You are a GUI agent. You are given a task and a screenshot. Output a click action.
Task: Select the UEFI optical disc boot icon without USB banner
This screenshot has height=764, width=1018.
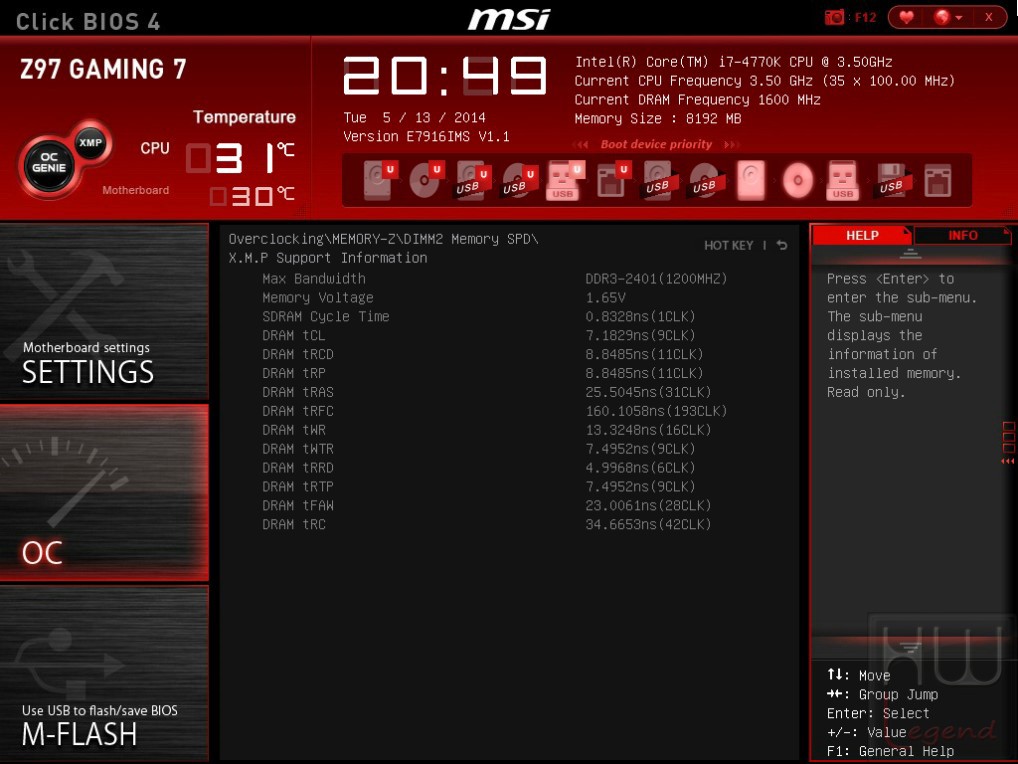coord(426,180)
